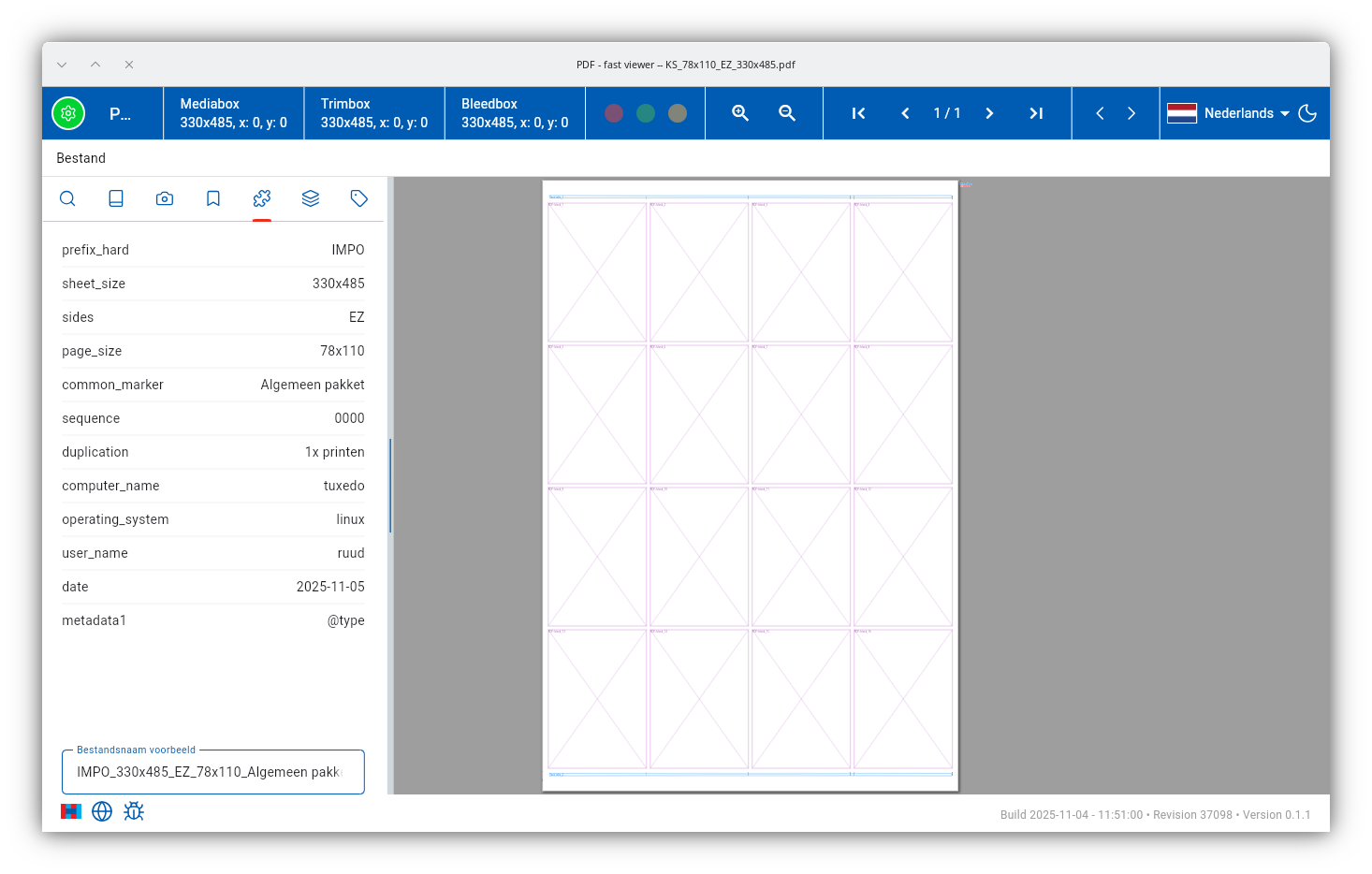
Task: Open the bug report tool
Action: 134,811
